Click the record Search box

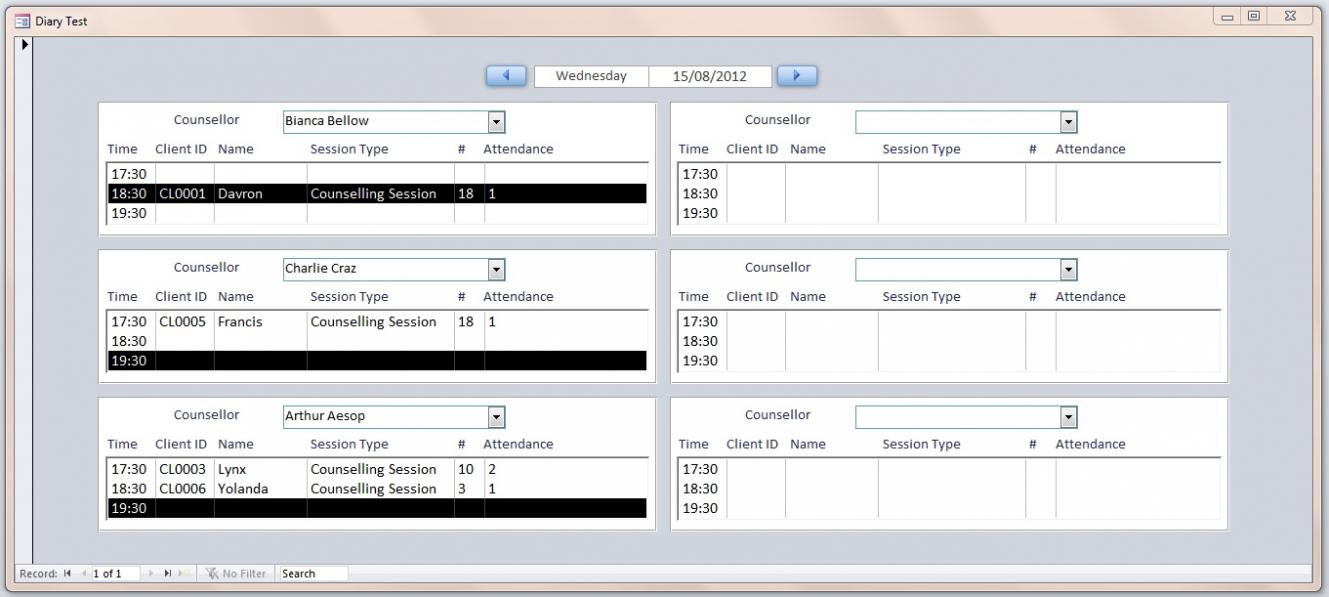(x=313, y=574)
